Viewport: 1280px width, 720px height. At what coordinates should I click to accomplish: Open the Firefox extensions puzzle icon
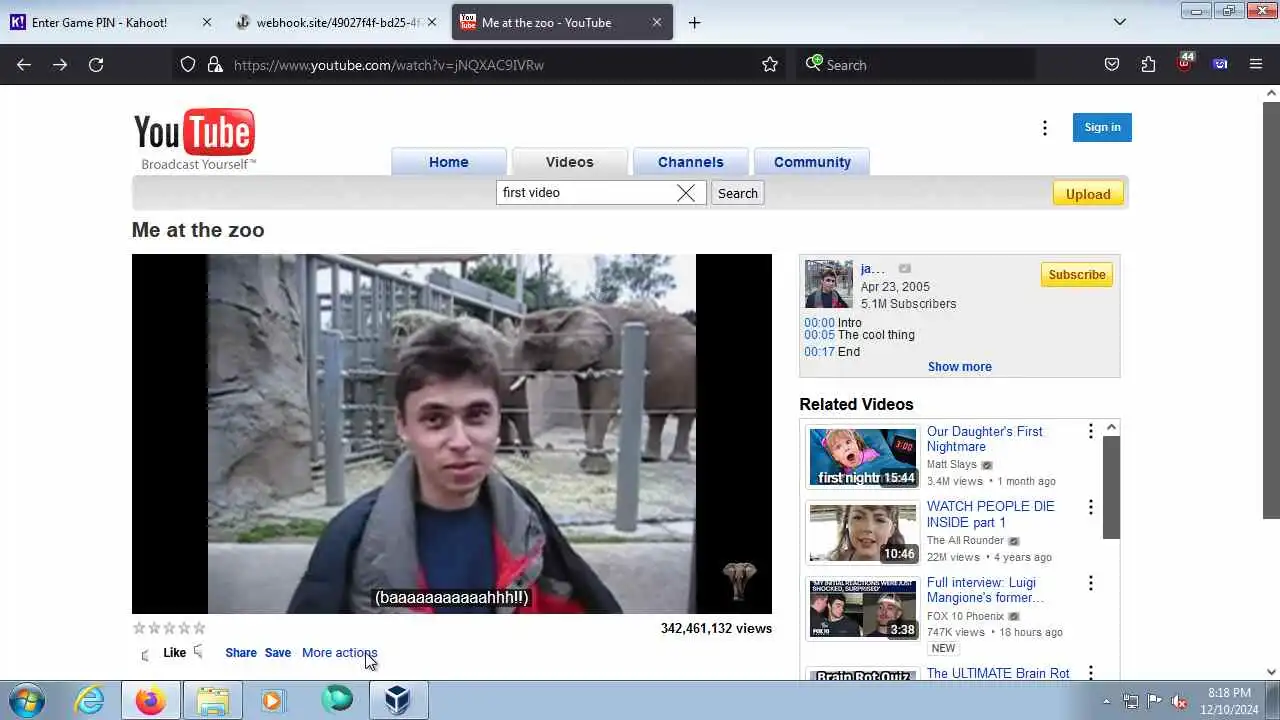pos(1148,65)
